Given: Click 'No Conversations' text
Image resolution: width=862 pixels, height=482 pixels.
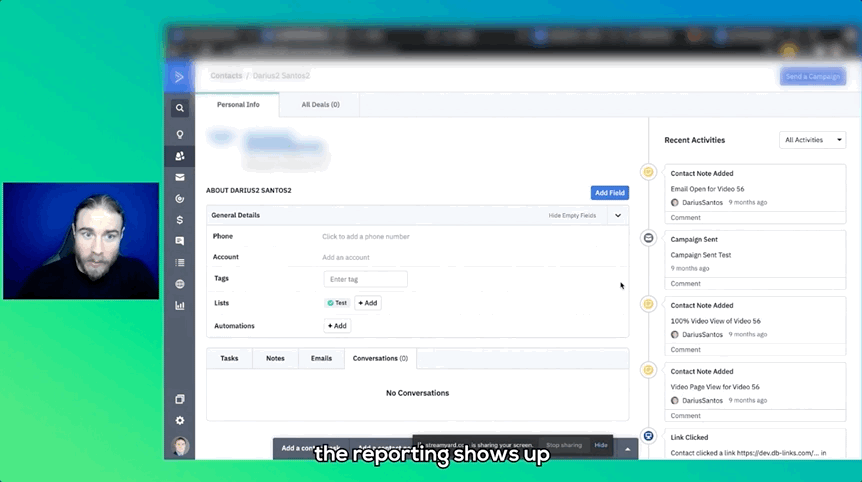Looking at the screenshot, I should pyautogui.click(x=417, y=393).
